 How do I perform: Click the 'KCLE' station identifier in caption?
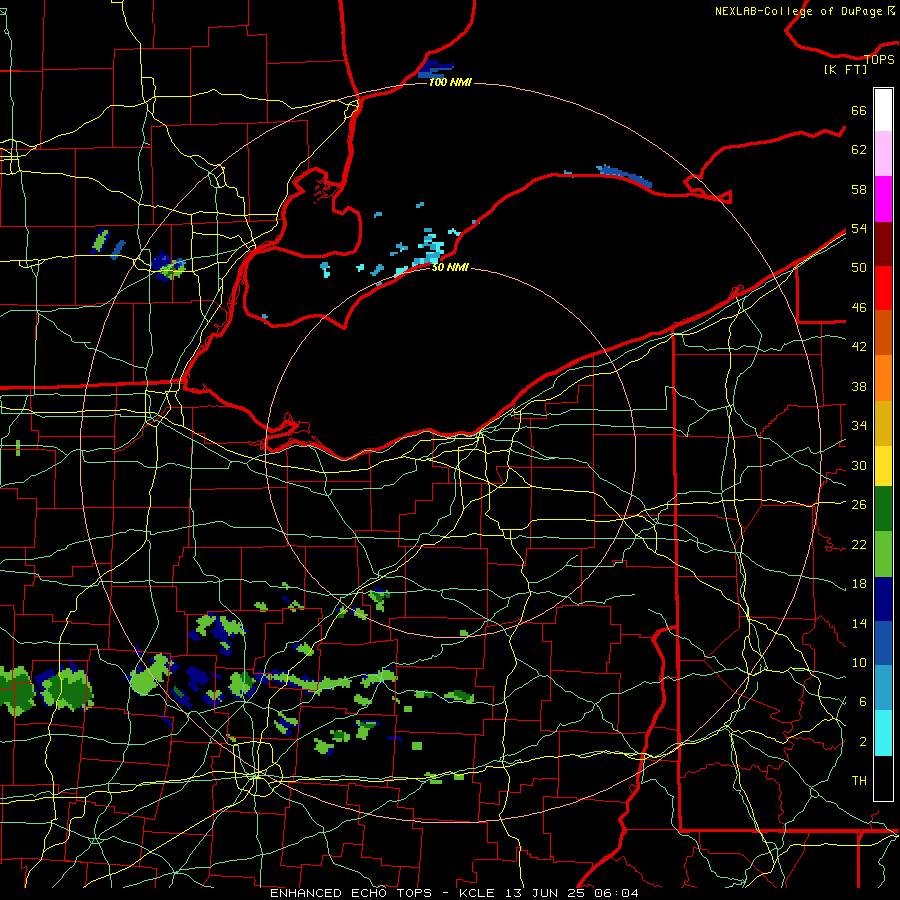(476, 893)
